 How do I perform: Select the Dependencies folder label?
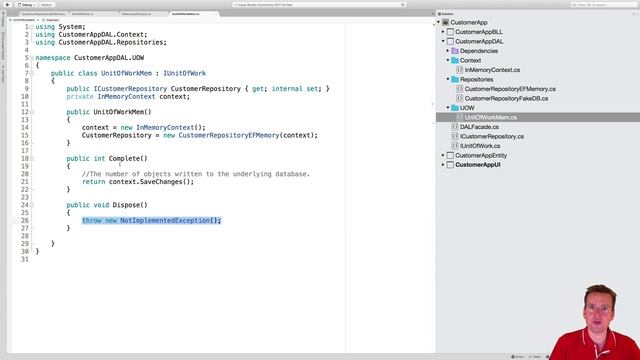coord(479,51)
